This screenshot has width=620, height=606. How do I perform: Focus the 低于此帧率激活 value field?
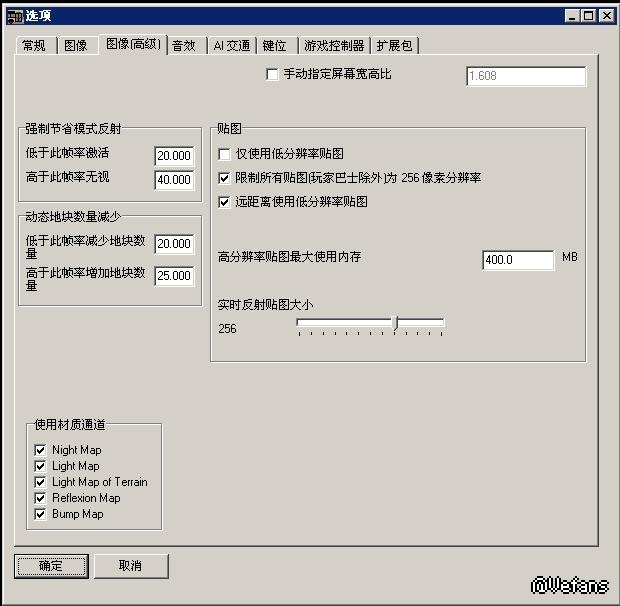click(174, 156)
